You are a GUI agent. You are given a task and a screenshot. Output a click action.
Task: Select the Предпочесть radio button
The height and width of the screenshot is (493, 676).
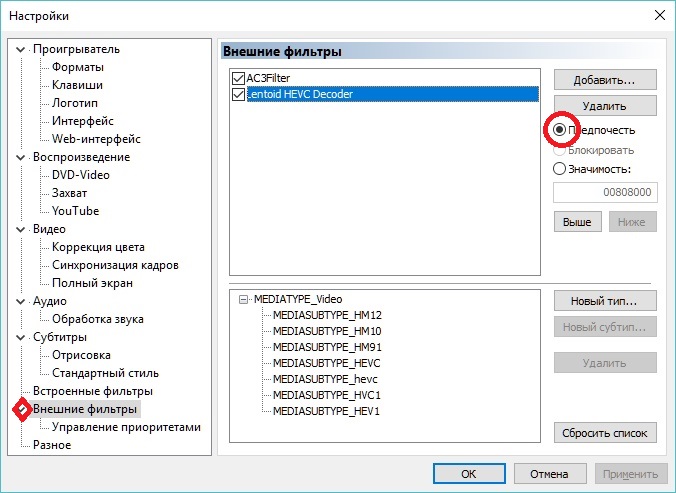click(559, 130)
